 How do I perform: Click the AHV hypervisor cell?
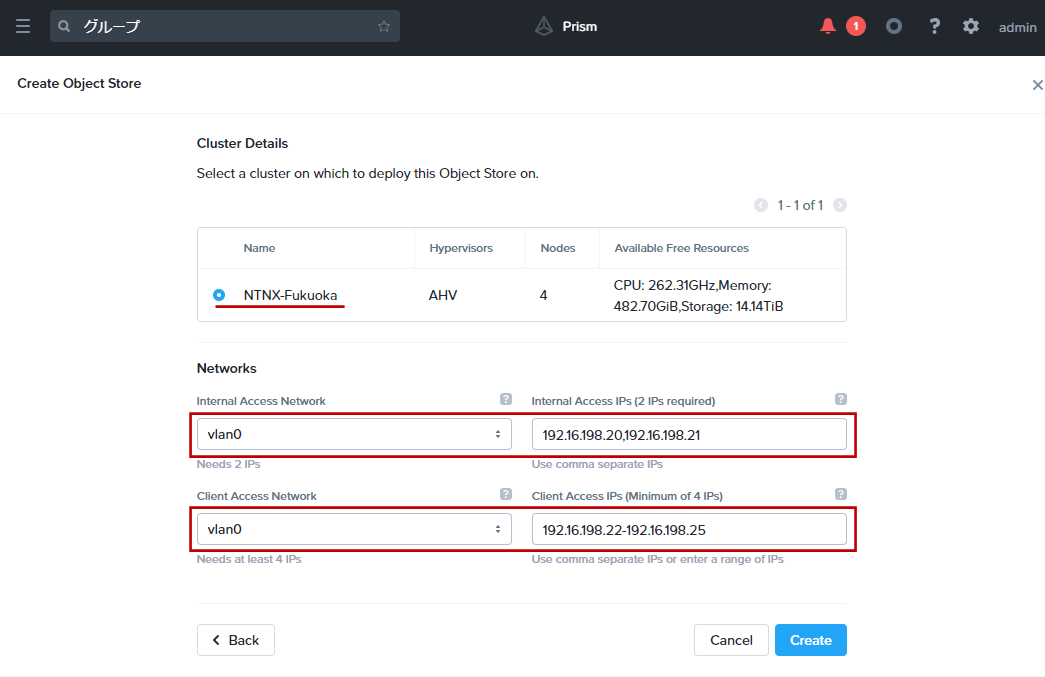443,295
